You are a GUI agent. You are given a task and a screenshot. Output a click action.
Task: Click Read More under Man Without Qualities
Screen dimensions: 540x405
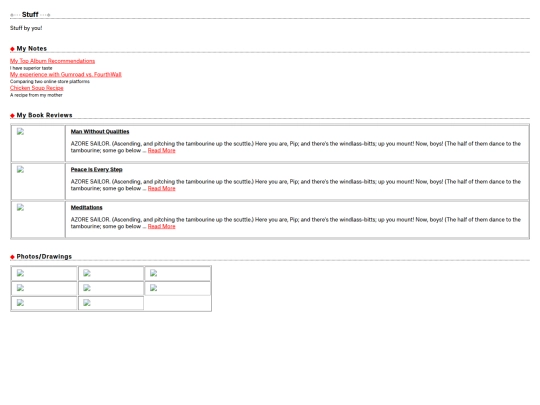(162, 150)
